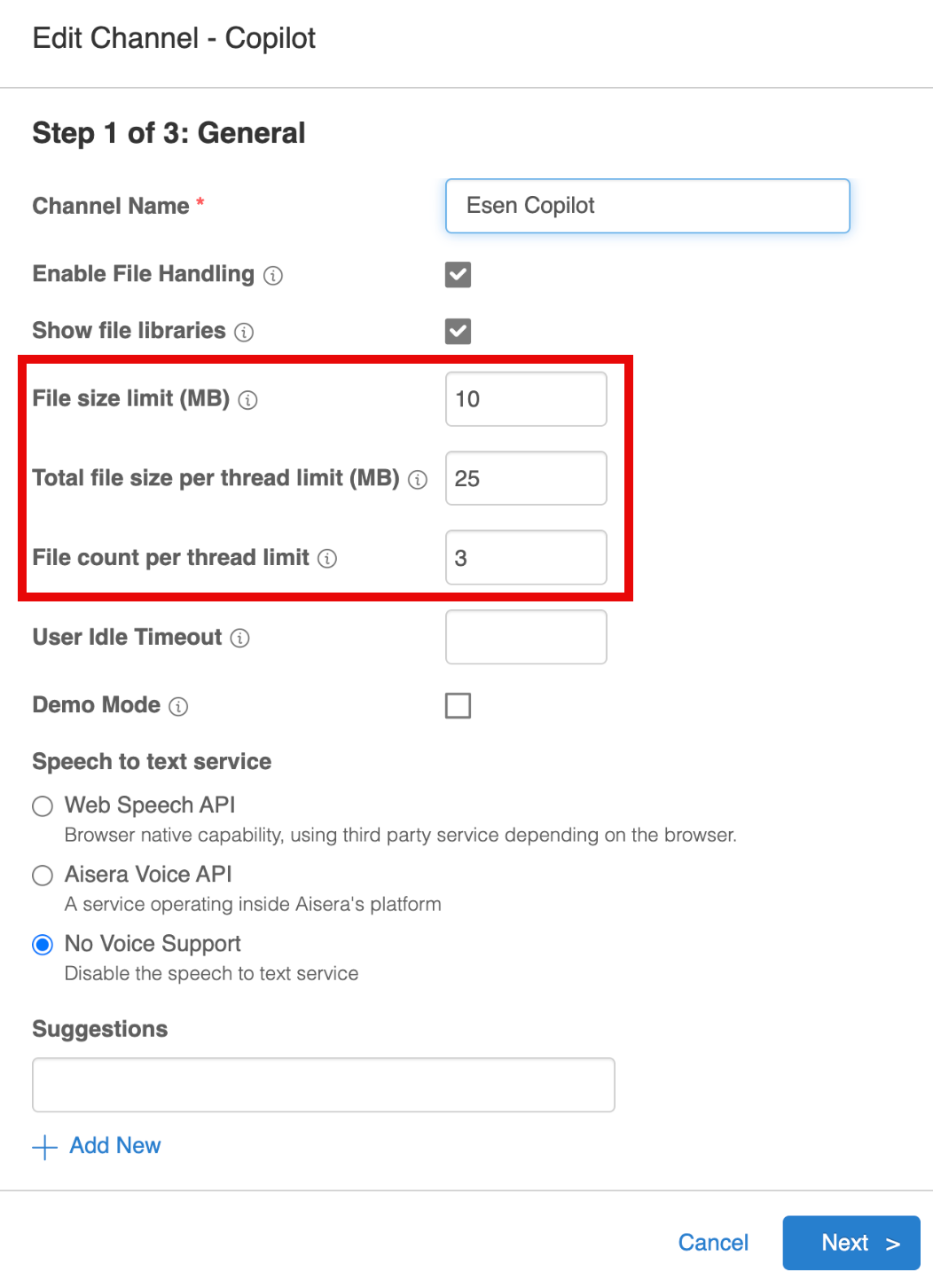Click the User Idle Timeout info icon

click(240, 639)
